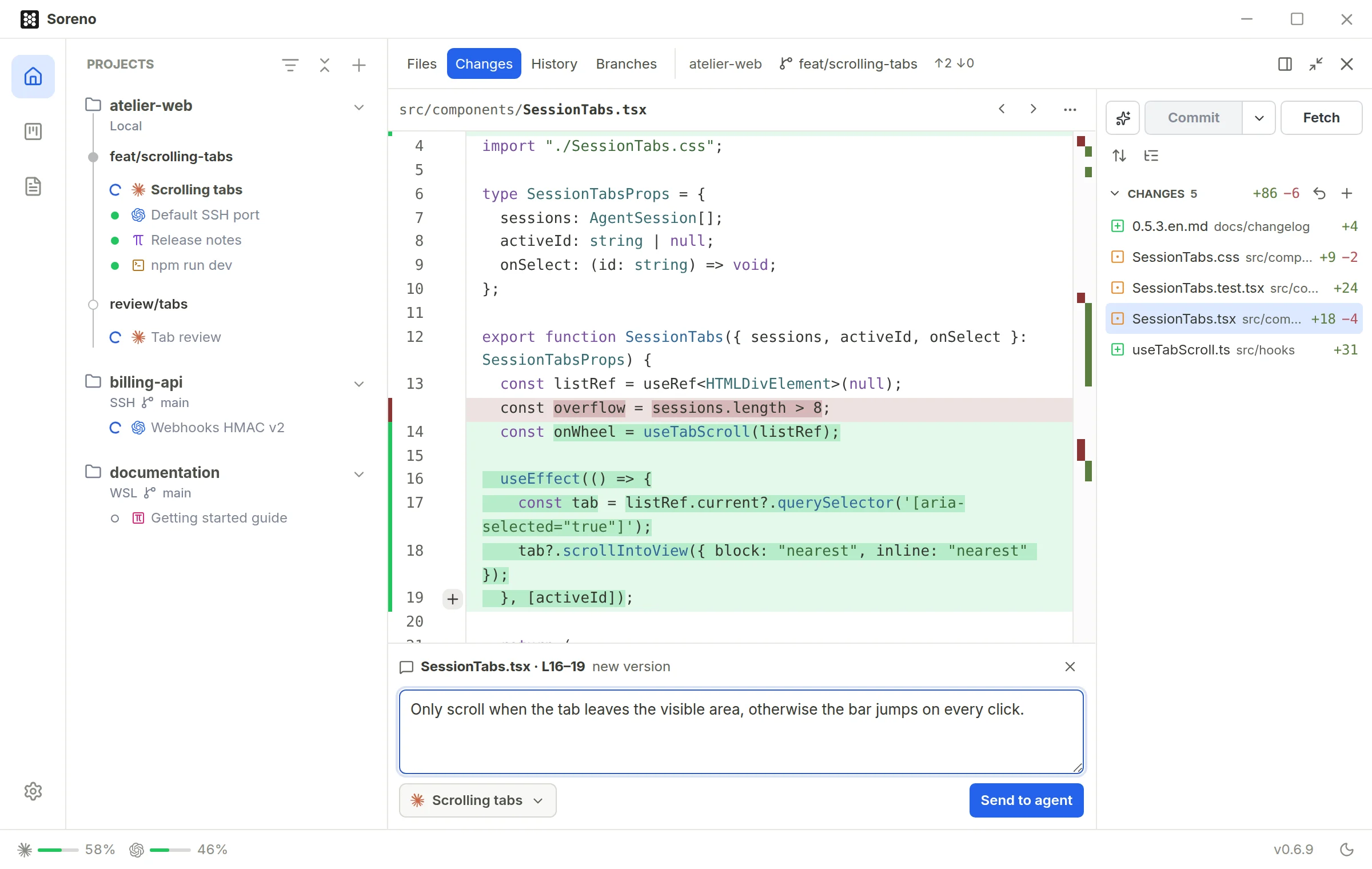Add a new project with plus icon
The height and width of the screenshot is (869, 1372).
pos(359,65)
